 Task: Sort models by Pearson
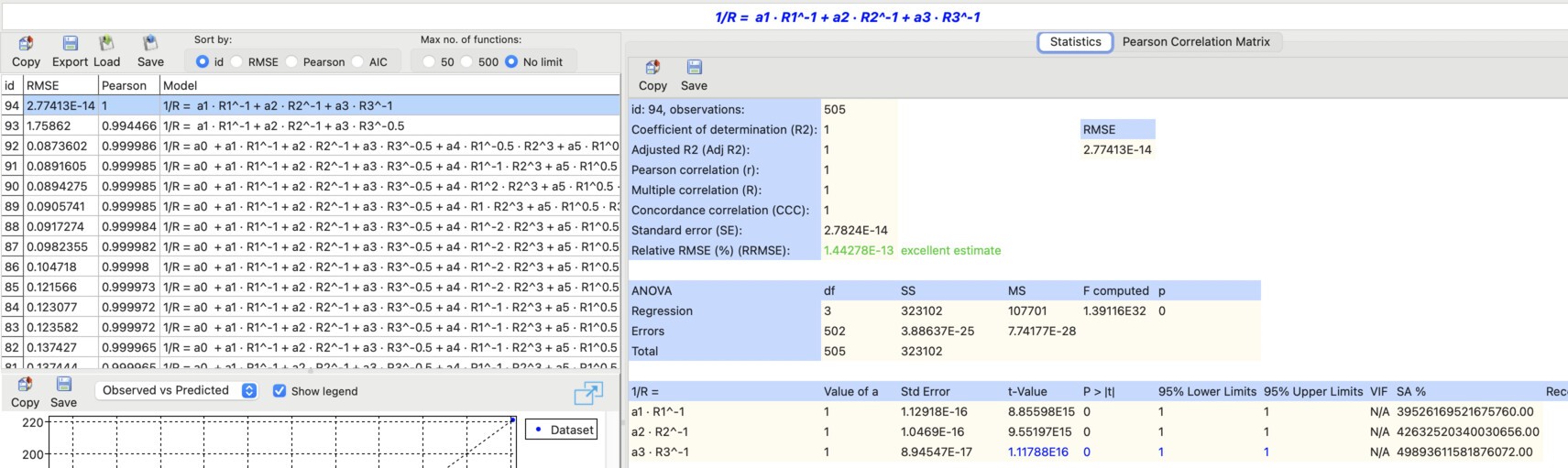click(x=291, y=62)
